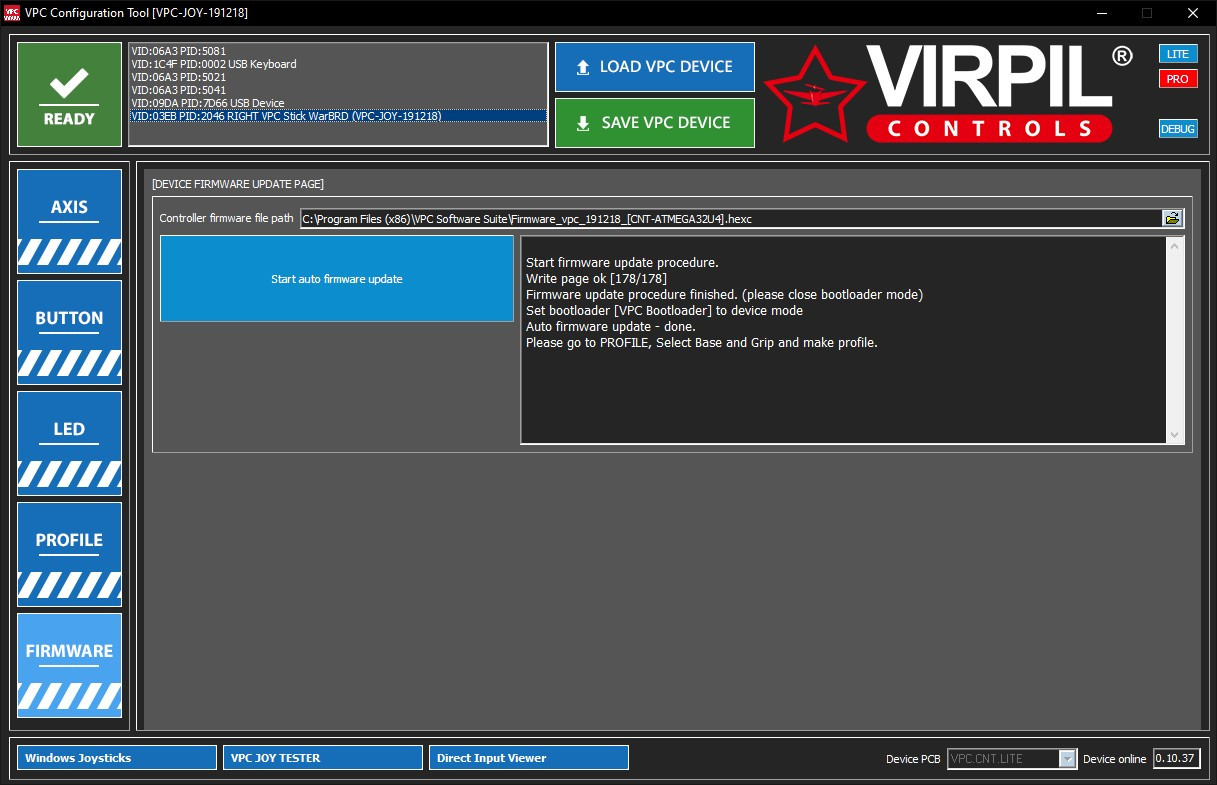Launch VPC JOY TESTER
The image size is (1217, 785).
323,758
